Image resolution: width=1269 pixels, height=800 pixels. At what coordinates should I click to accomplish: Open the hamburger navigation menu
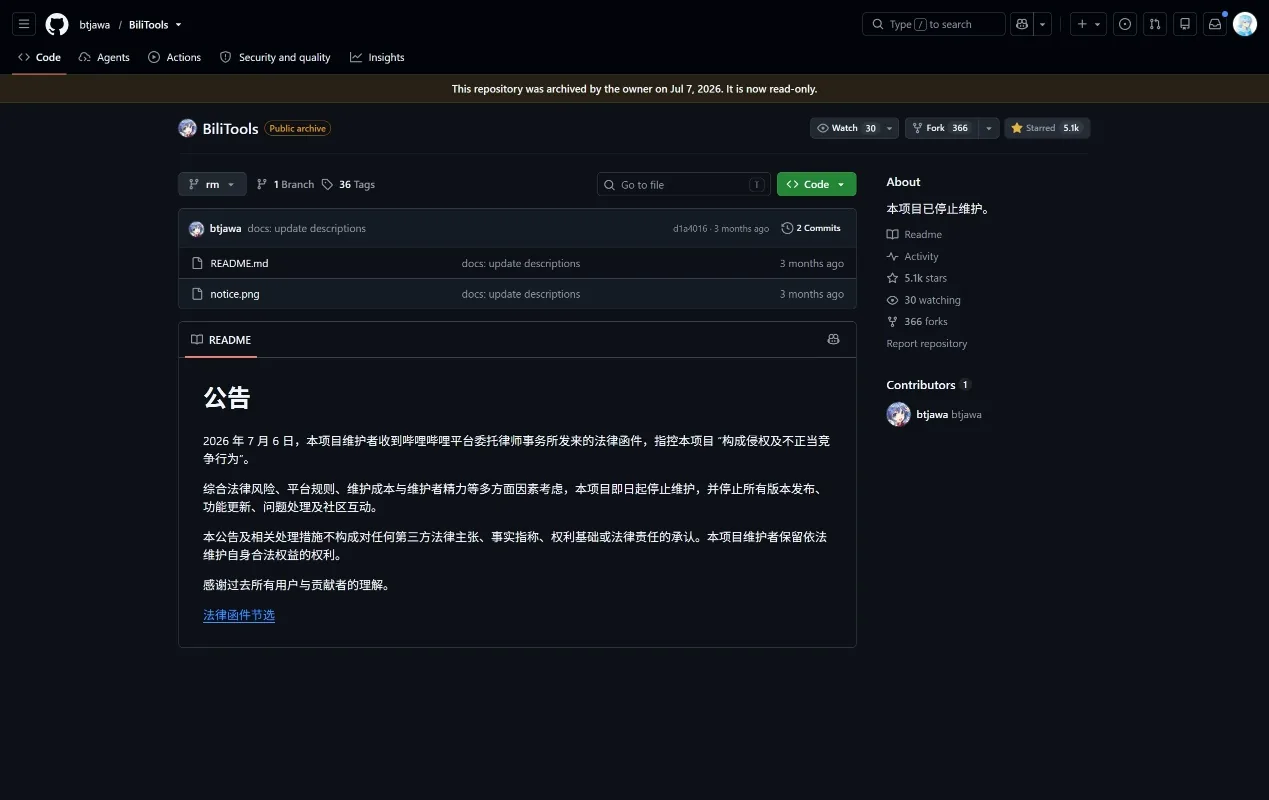pos(24,24)
